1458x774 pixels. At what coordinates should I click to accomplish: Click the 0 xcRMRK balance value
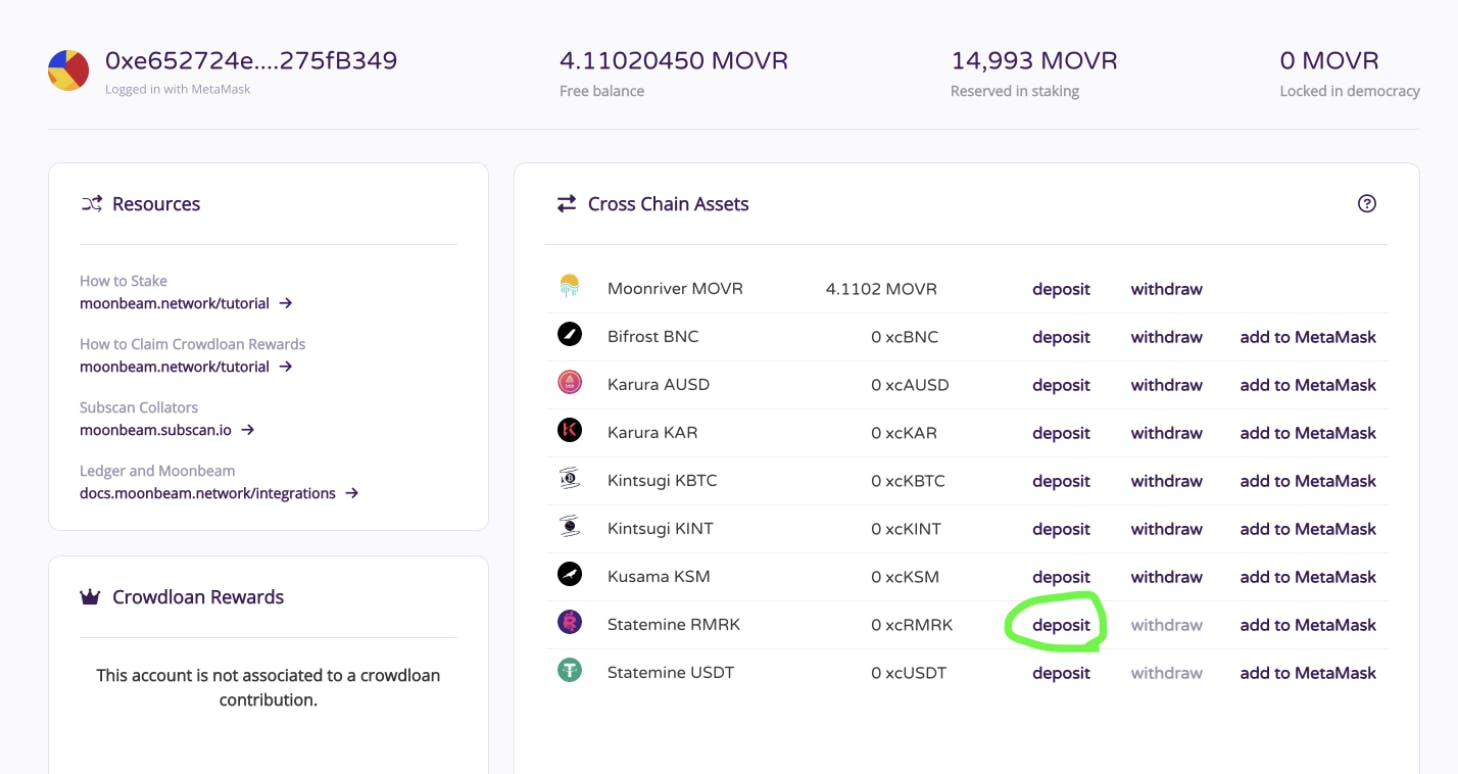(x=912, y=625)
